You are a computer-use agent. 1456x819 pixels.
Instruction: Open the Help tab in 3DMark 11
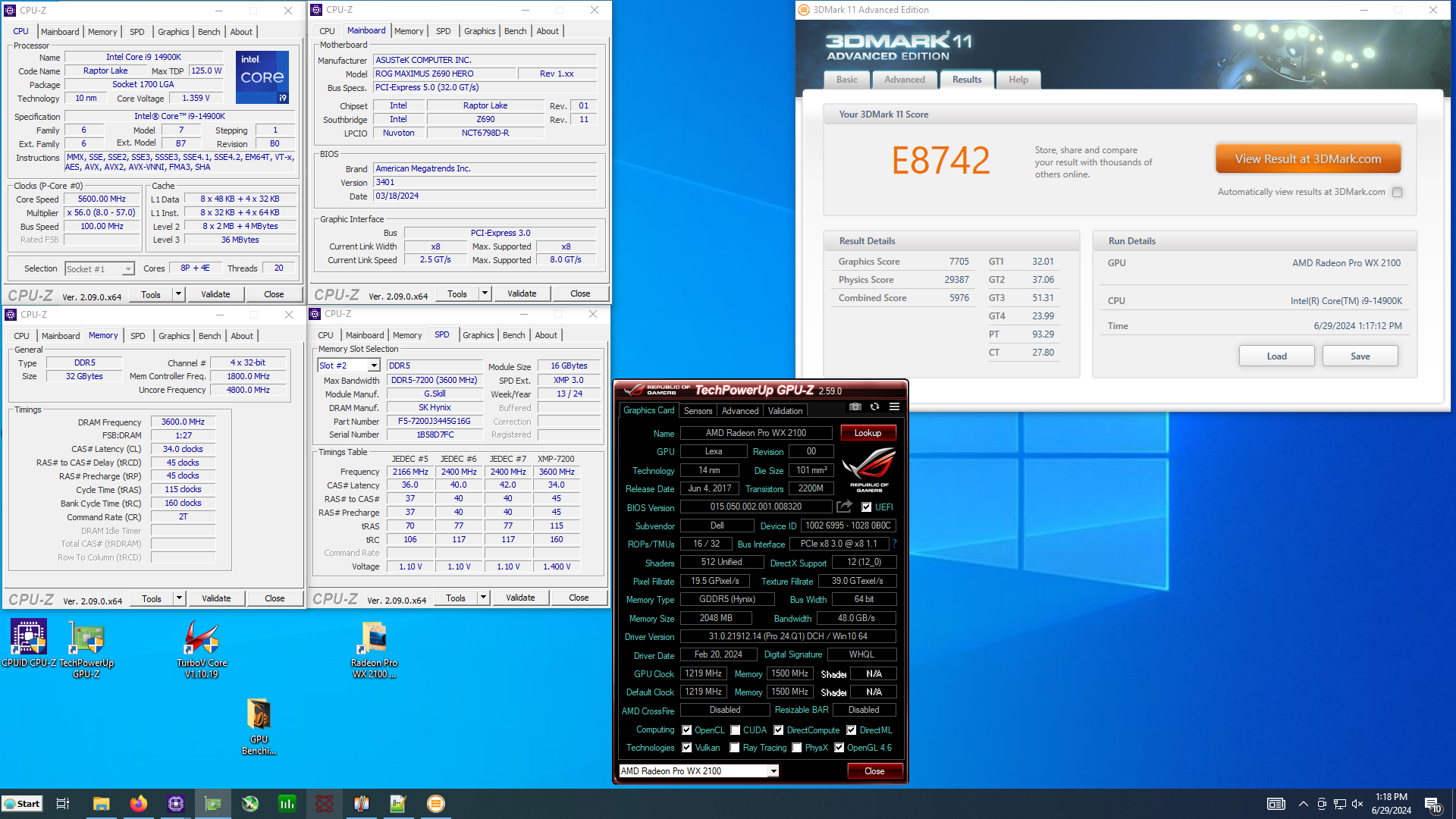(x=1018, y=80)
